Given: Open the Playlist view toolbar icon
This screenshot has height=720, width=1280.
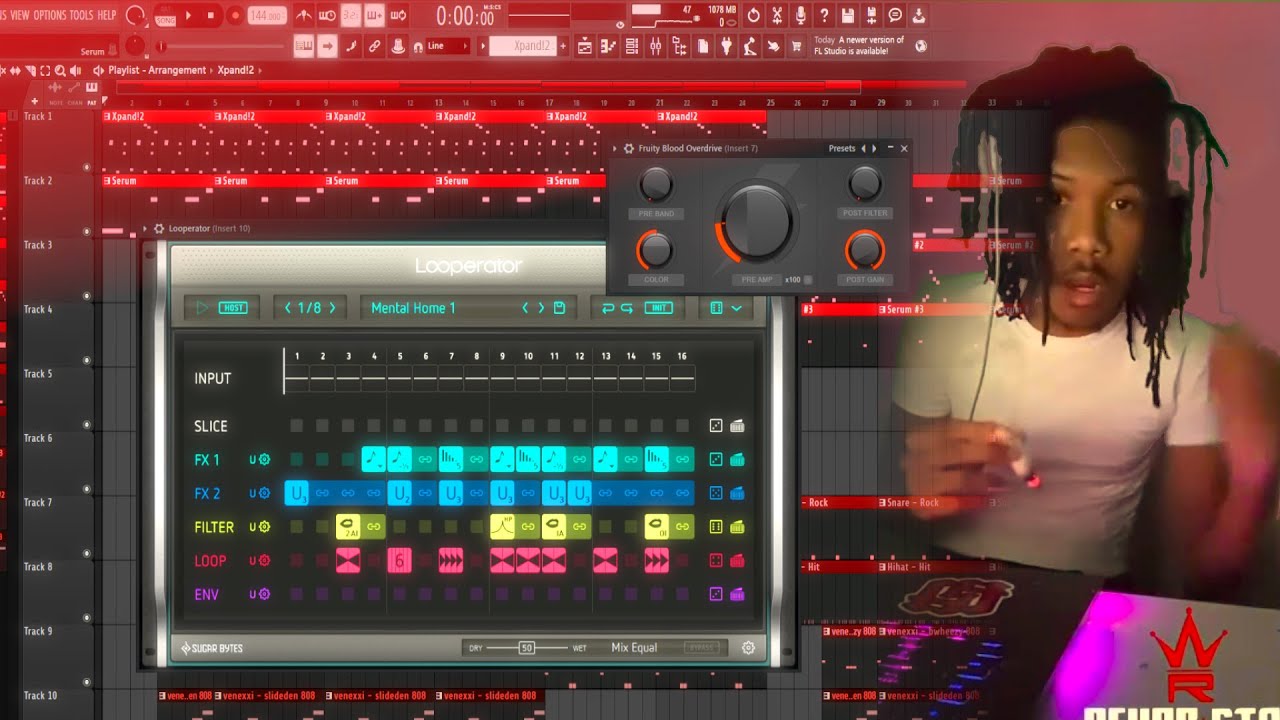Looking at the screenshot, I should pyautogui.click(x=585, y=46).
